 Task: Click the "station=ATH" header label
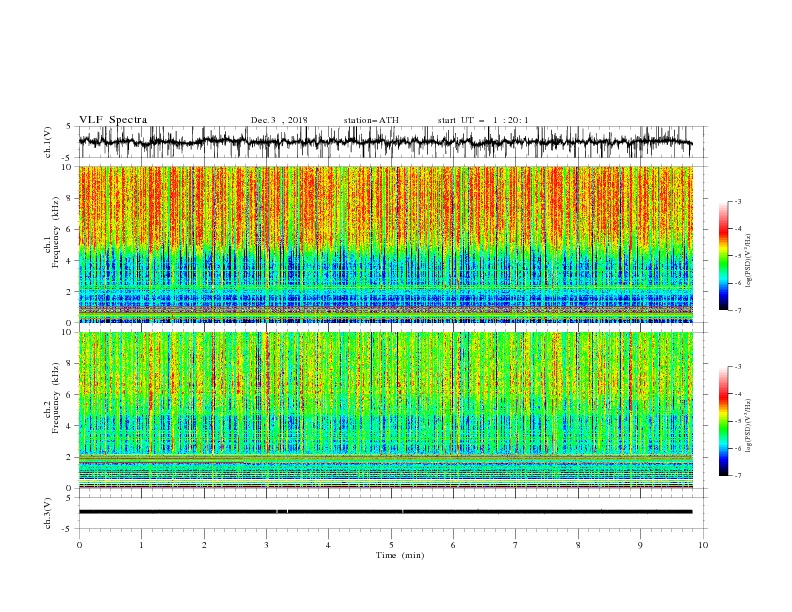[x=371, y=120]
